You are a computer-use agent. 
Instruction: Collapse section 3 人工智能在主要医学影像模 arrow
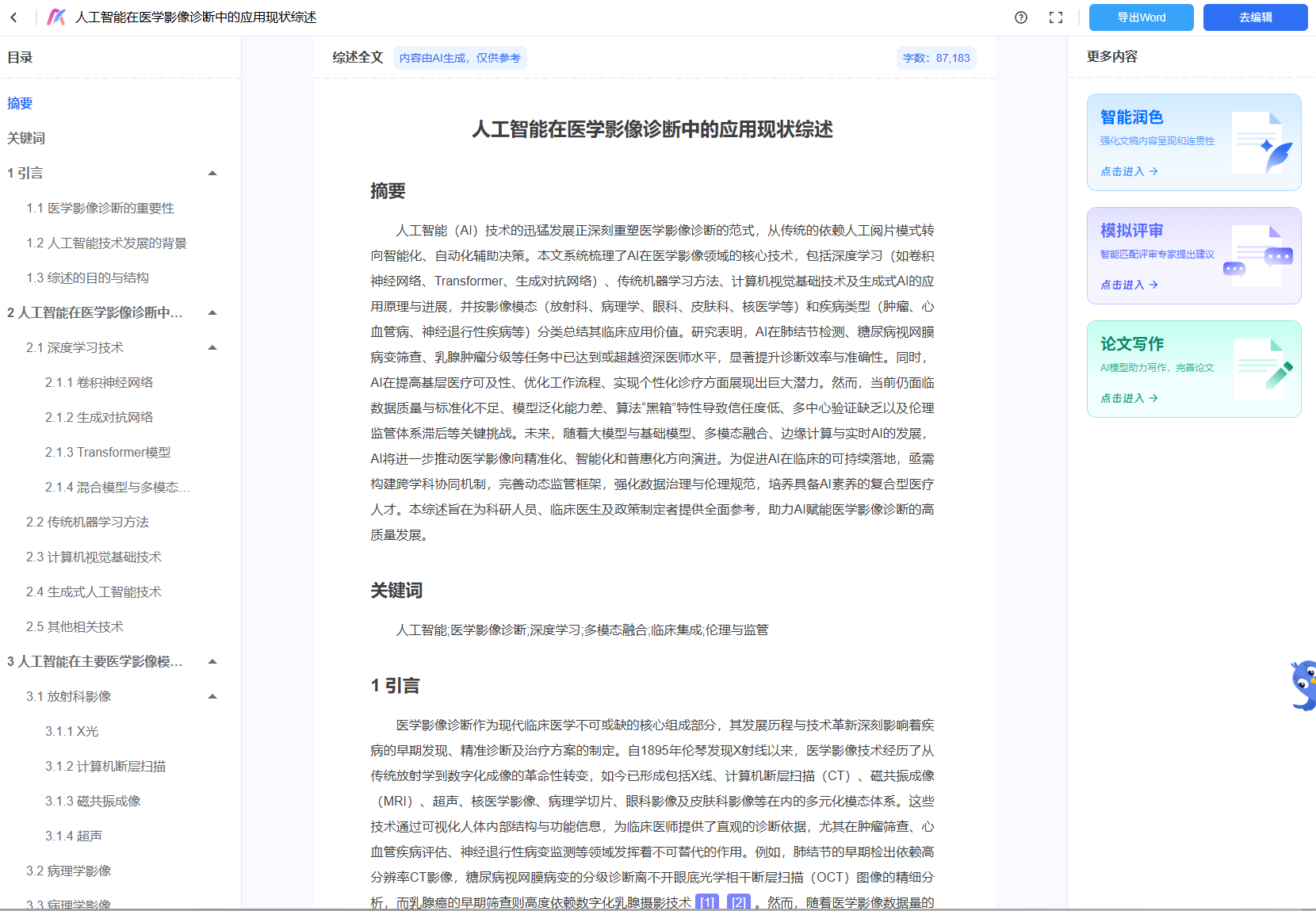coord(212,661)
